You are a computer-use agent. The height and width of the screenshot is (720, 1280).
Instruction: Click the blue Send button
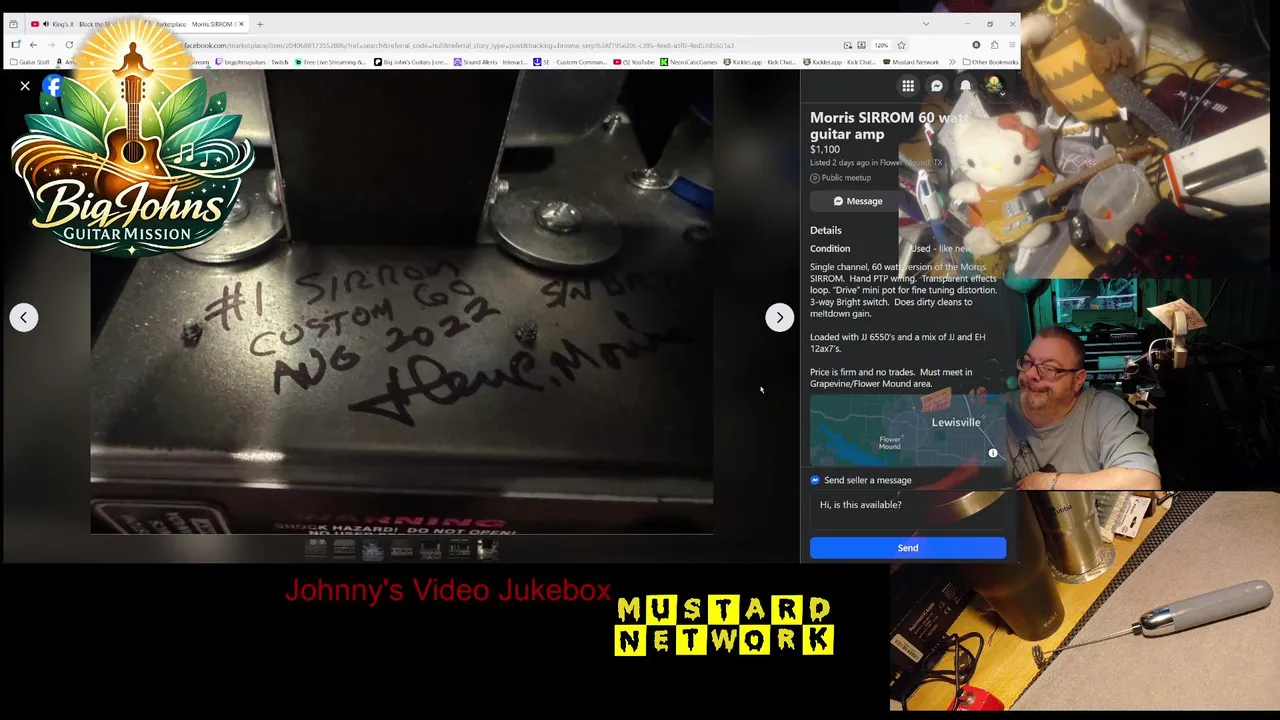tap(908, 547)
